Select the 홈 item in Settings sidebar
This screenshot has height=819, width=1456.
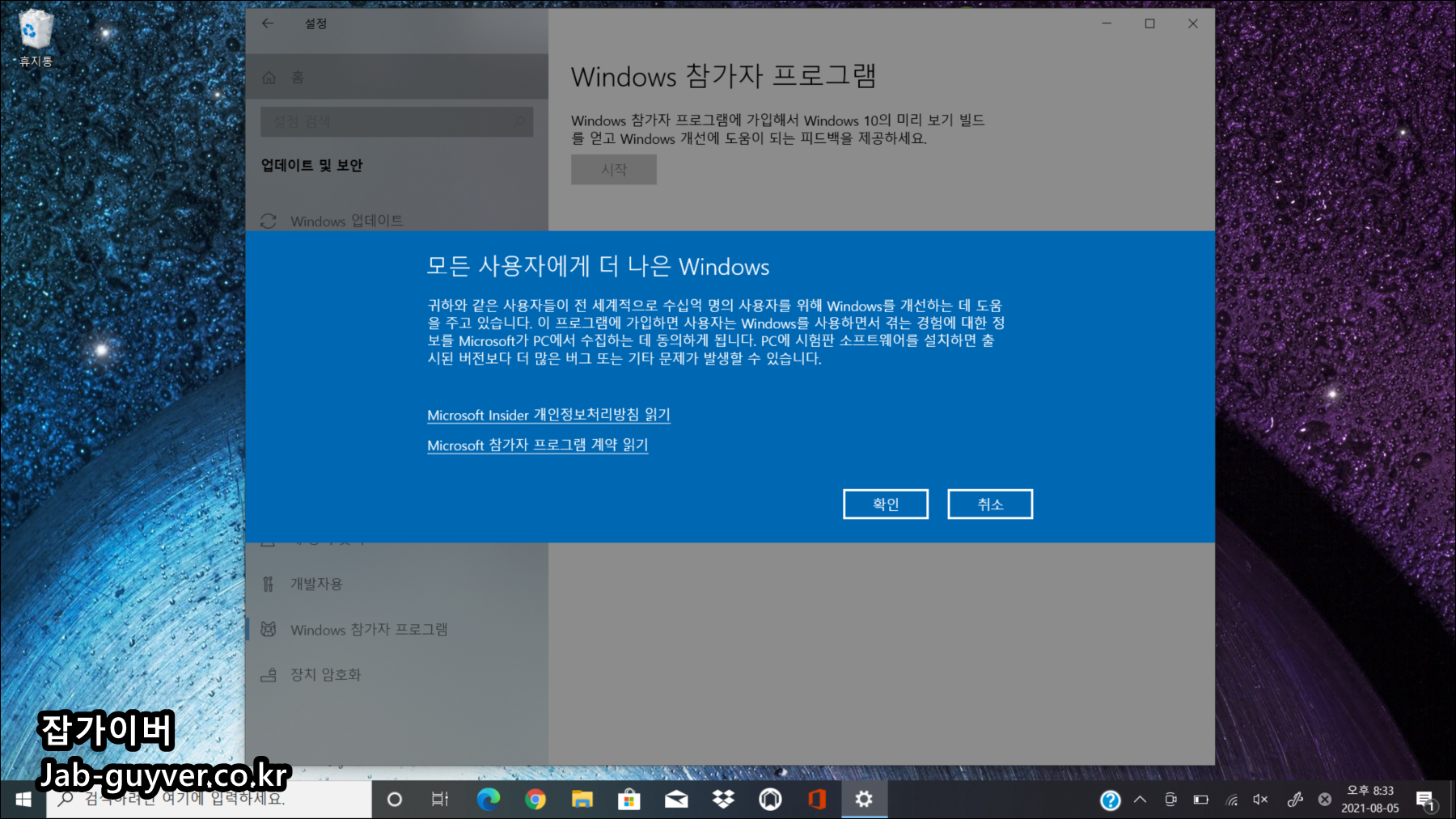tap(396, 77)
